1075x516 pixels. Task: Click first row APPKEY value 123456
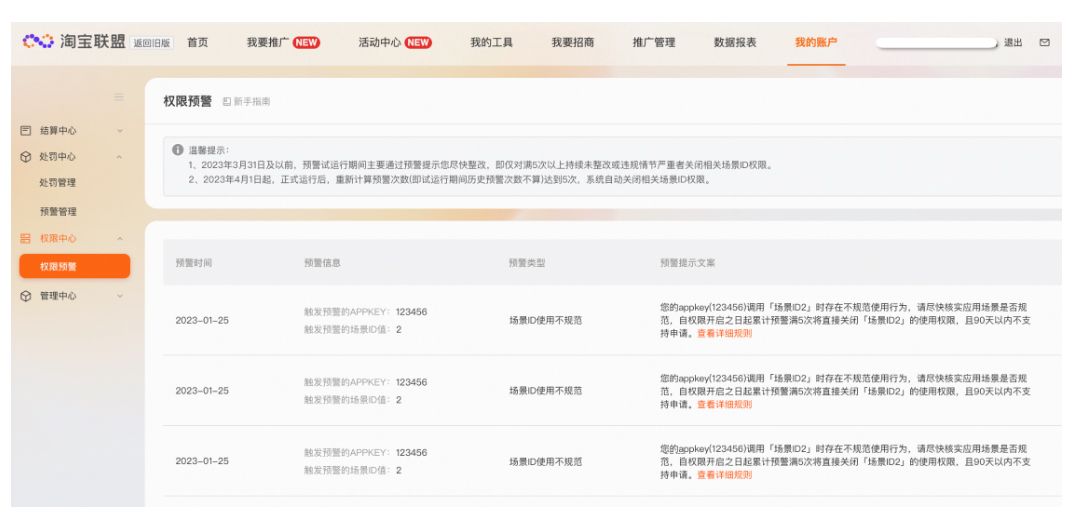(x=411, y=312)
